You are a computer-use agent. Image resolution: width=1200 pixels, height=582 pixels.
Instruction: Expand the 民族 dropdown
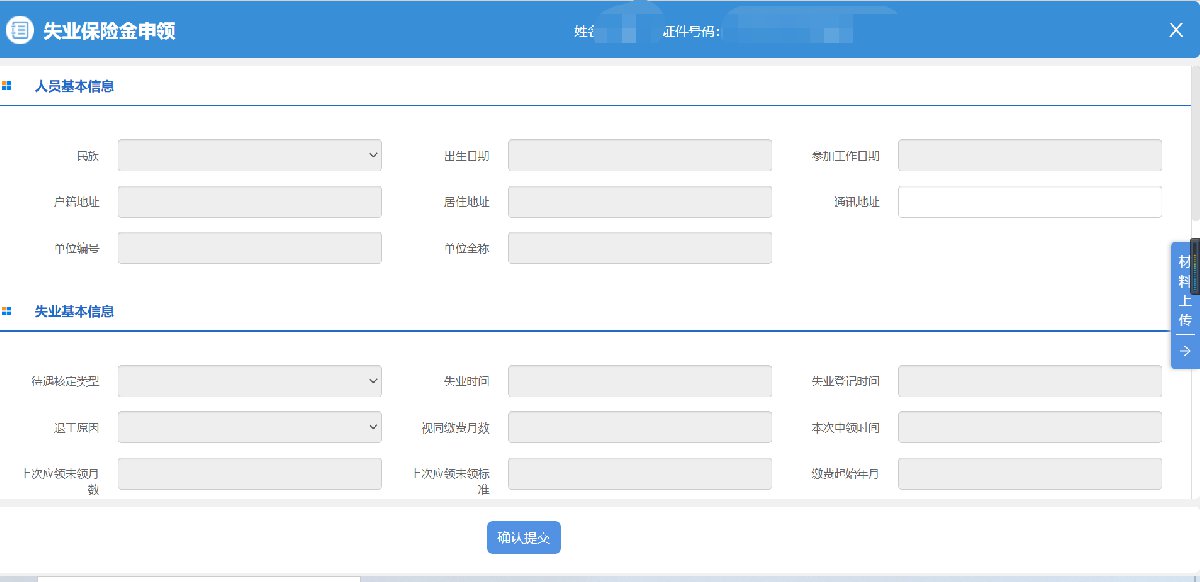click(x=249, y=155)
